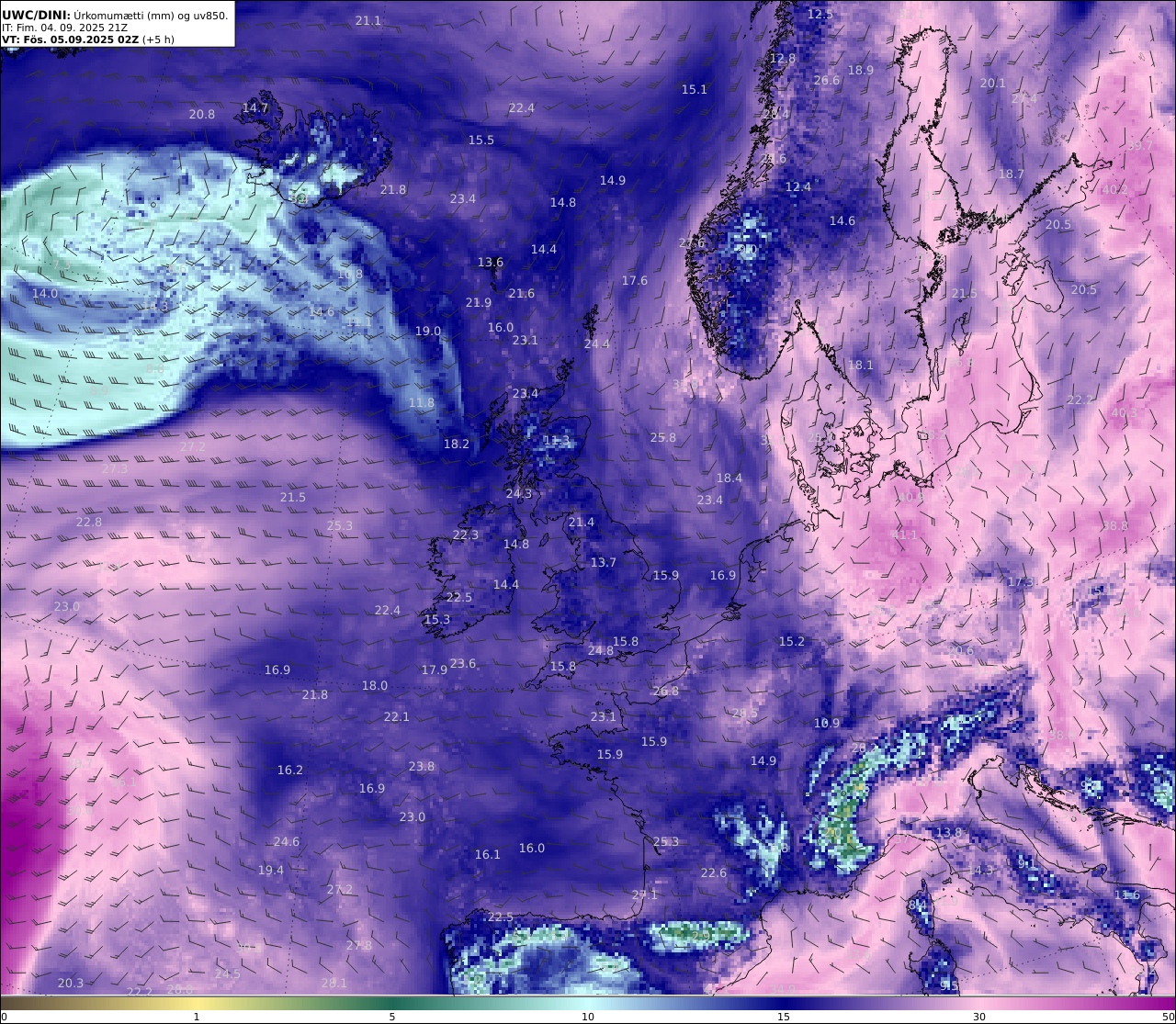The image size is (1176, 1024).
Task: Click the 17.6 value on the map
Action: [x=635, y=280]
